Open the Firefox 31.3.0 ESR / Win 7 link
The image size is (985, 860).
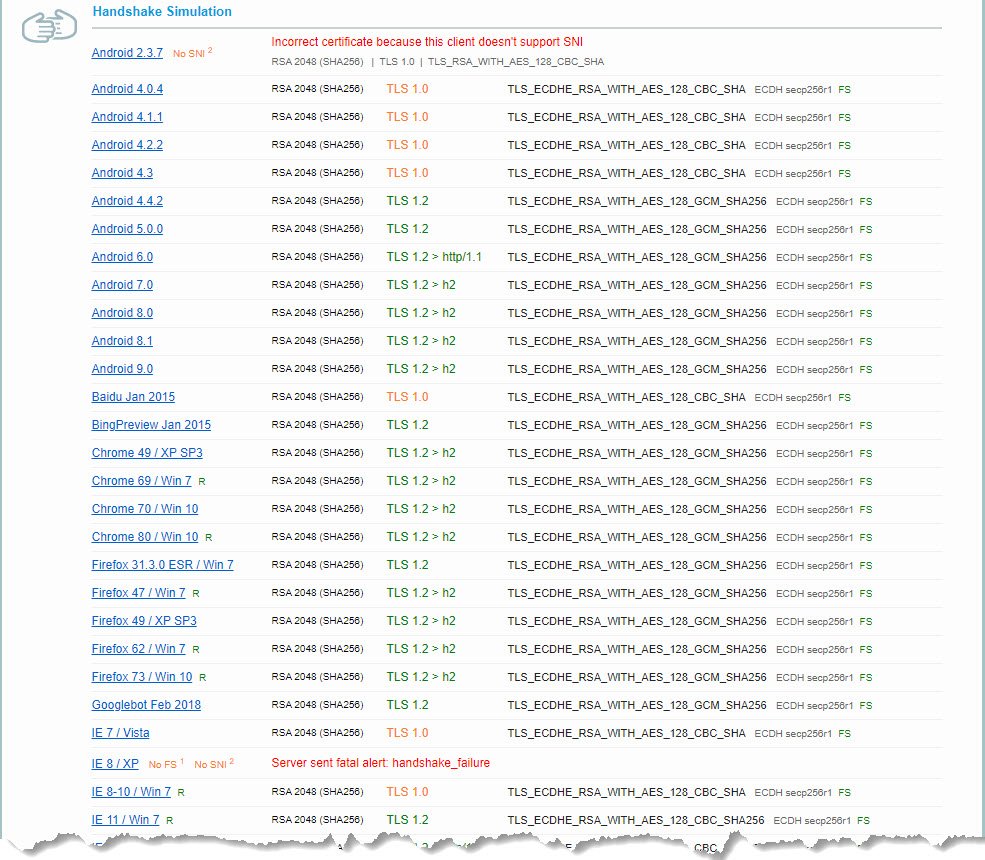click(163, 565)
